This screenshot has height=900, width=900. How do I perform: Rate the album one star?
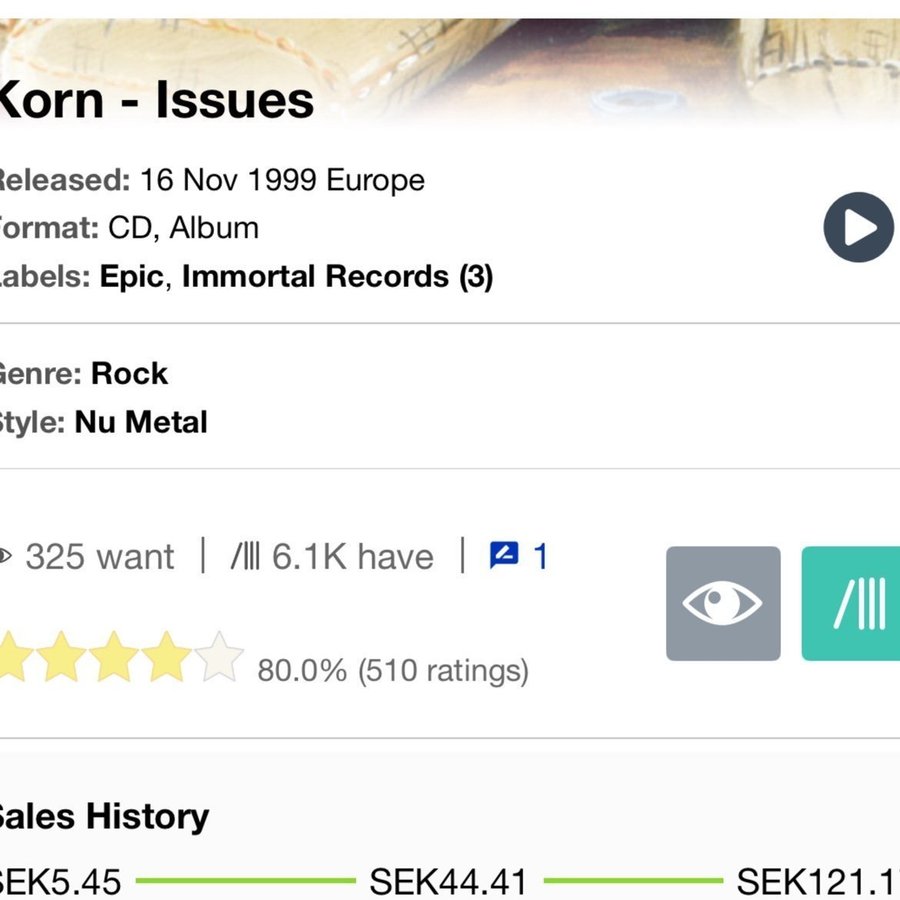[12, 657]
